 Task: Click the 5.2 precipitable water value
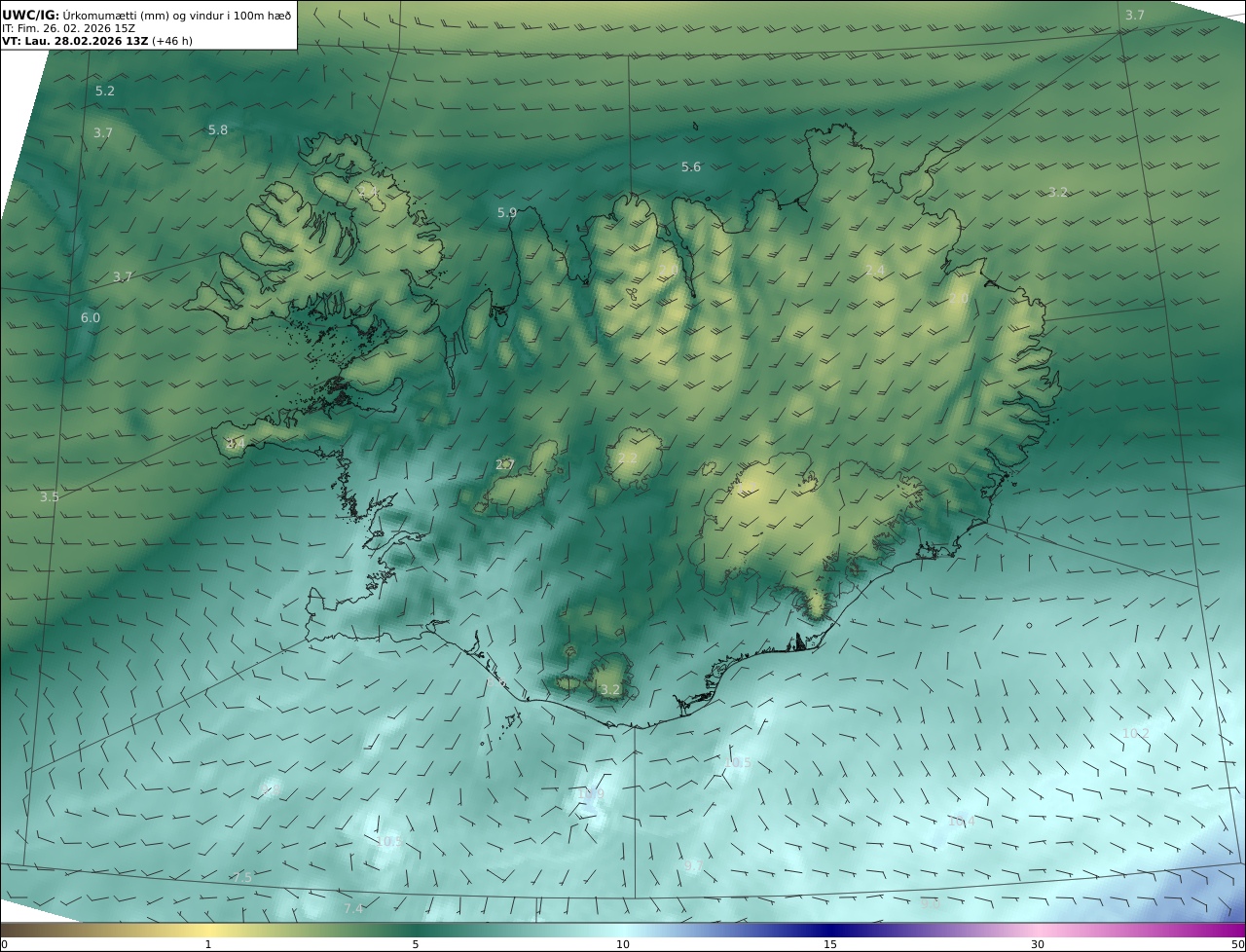[104, 91]
